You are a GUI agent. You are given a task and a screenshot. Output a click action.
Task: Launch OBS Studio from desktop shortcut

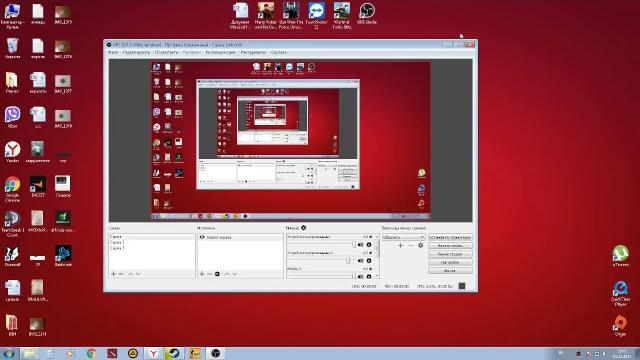(367, 13)
